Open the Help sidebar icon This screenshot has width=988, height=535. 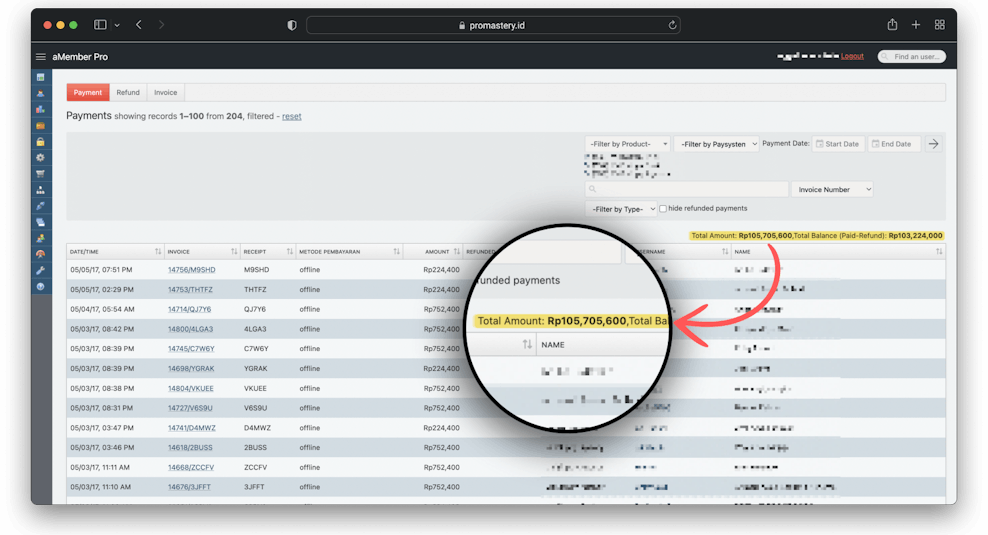(x=40, y=287)
